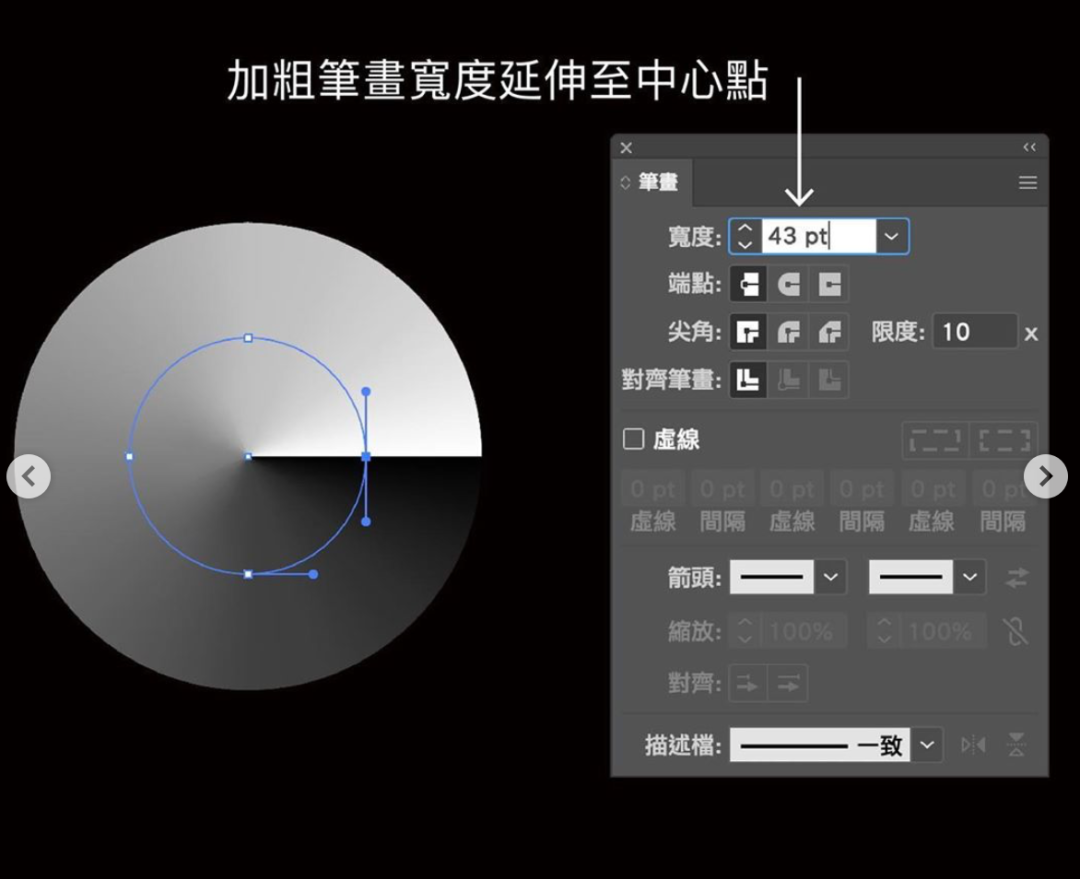
Task: Pick the preserve exact dash lengths icon
Action: 935,440
